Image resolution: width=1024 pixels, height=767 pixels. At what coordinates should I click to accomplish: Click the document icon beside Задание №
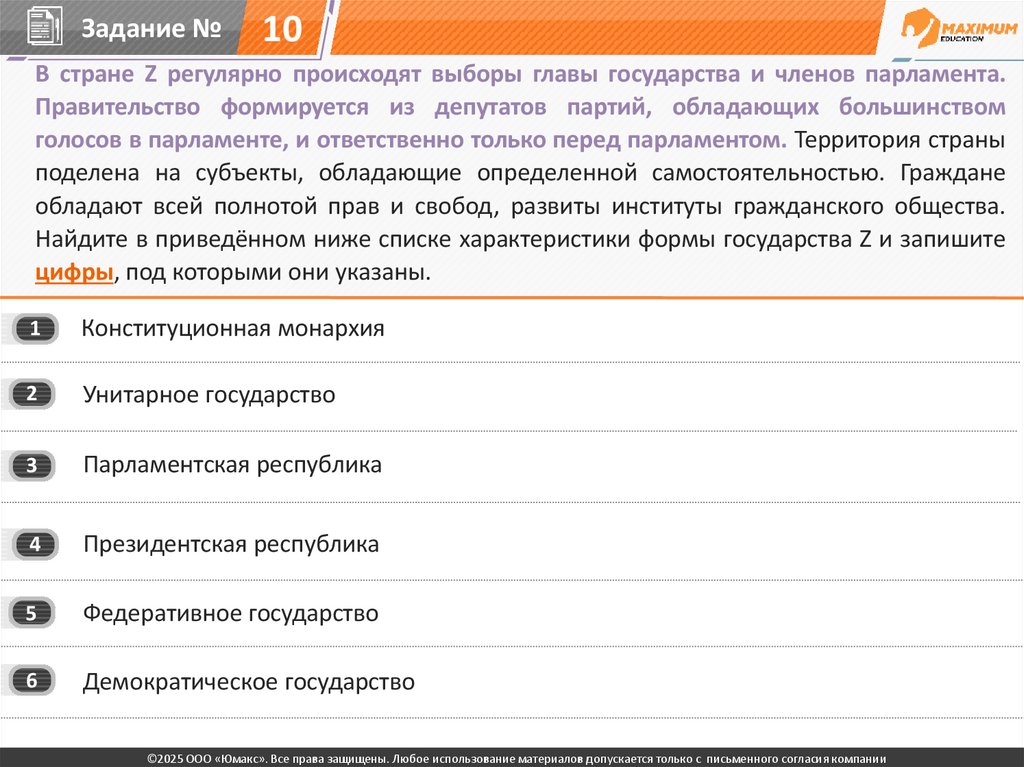[44, 26]
